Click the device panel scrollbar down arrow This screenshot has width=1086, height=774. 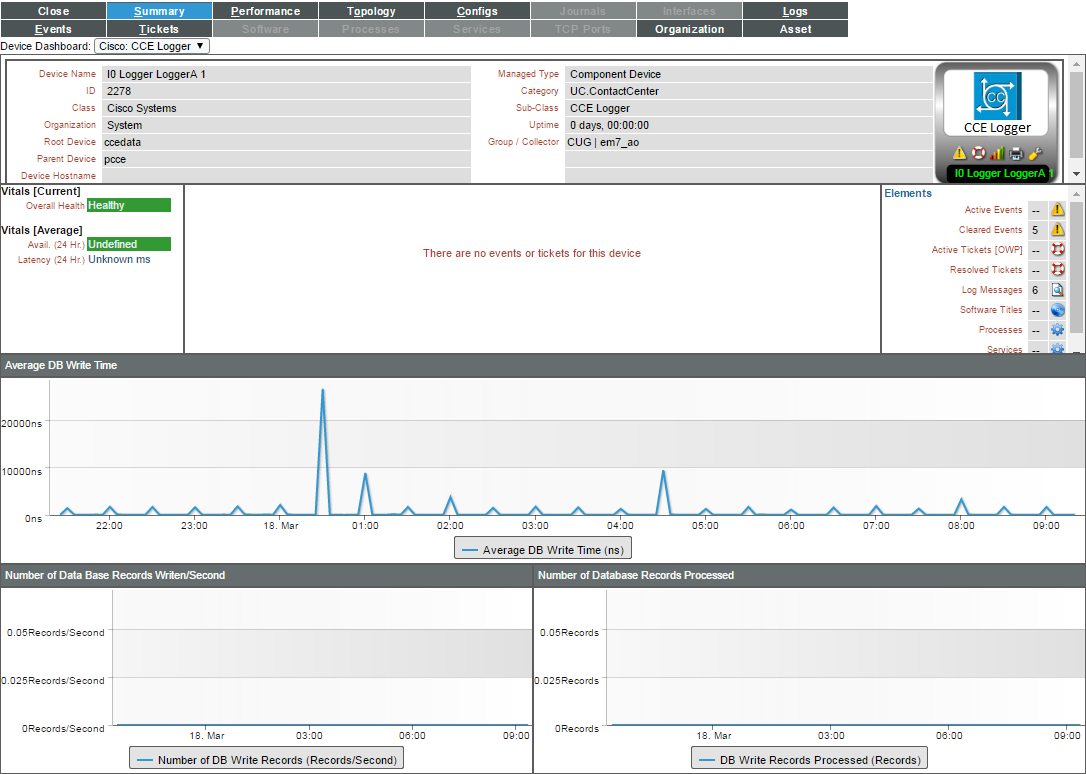tap(1076, 174)
